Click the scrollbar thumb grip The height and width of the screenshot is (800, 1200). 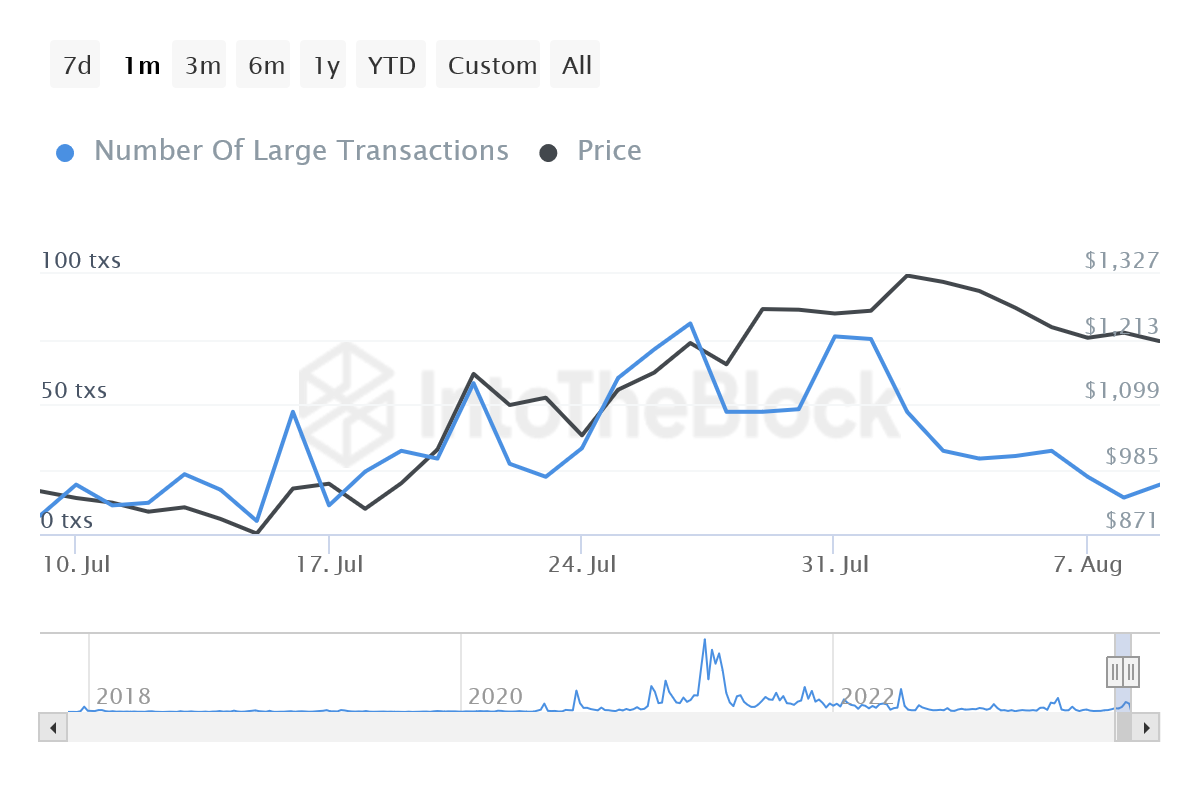[1124, 727]
